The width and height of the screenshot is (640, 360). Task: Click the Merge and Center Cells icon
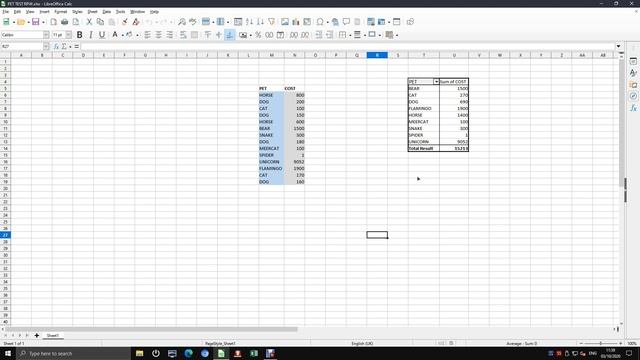click(x=194, y=35)
